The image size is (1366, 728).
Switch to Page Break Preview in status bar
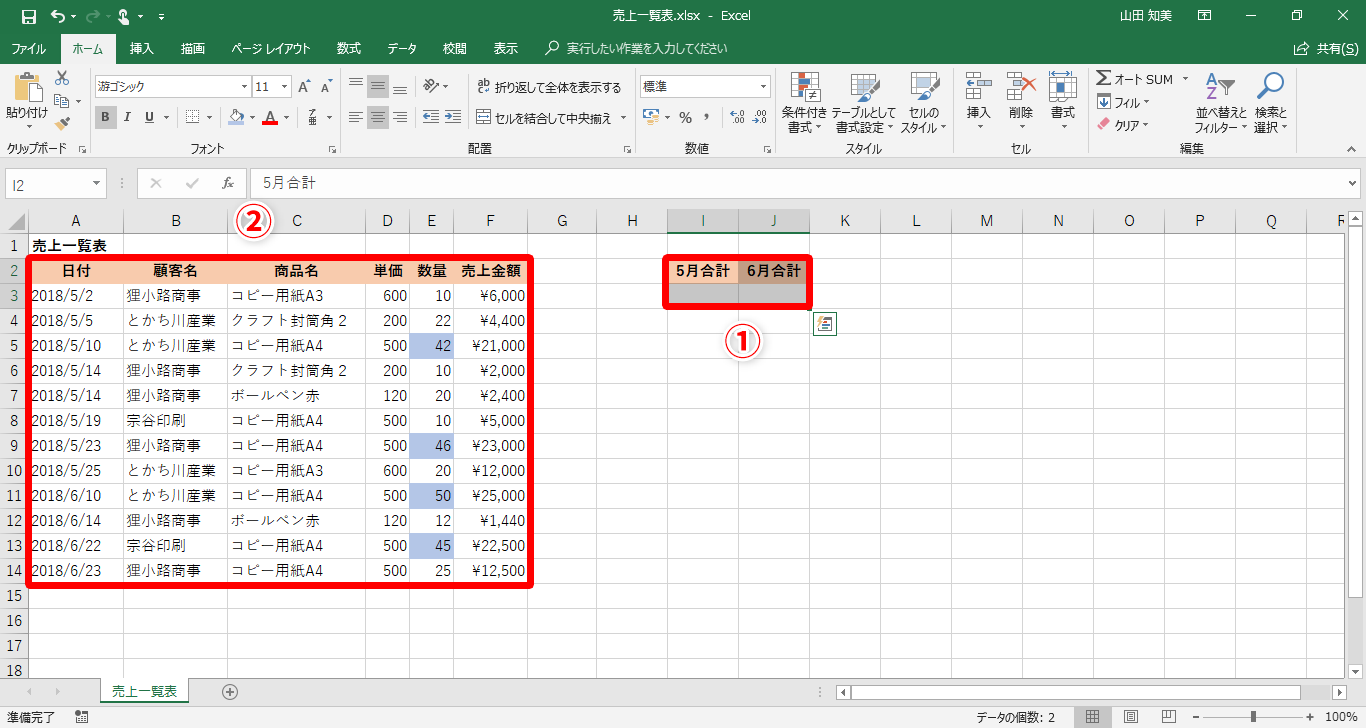point(1169,716)
